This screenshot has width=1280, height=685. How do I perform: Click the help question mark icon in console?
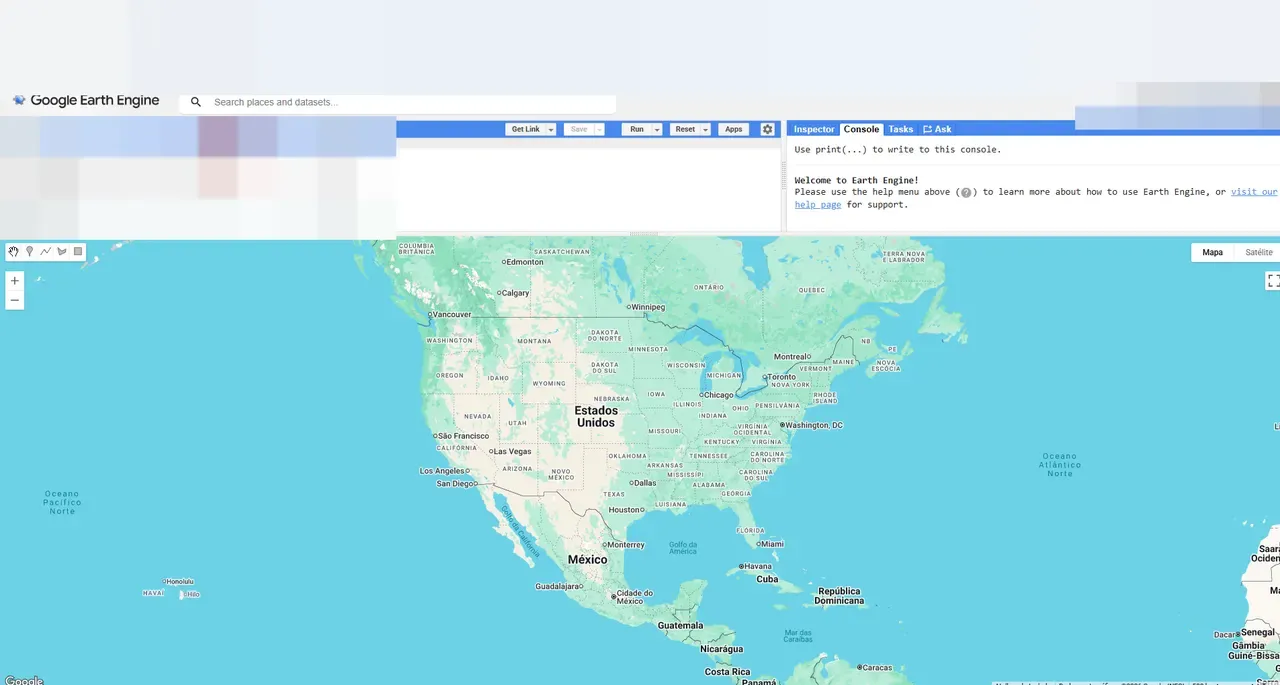[x=966, y=192]
